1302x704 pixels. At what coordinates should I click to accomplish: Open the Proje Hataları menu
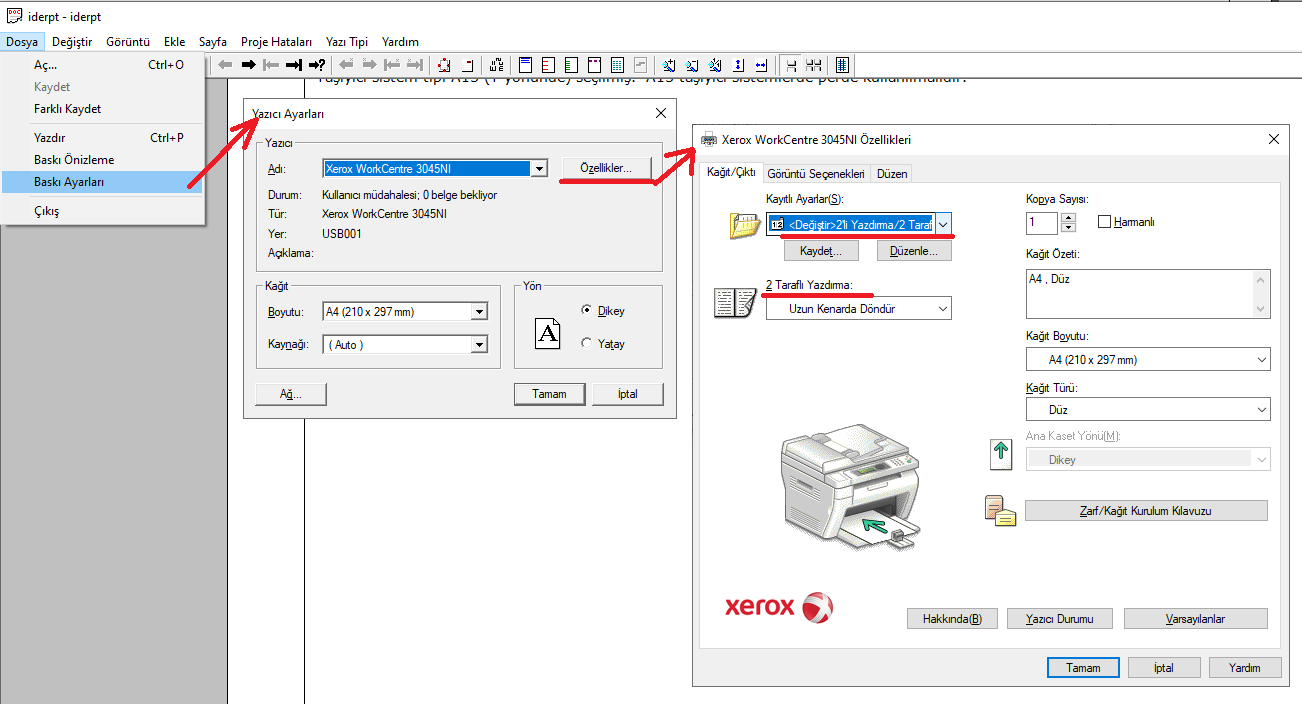277,42
